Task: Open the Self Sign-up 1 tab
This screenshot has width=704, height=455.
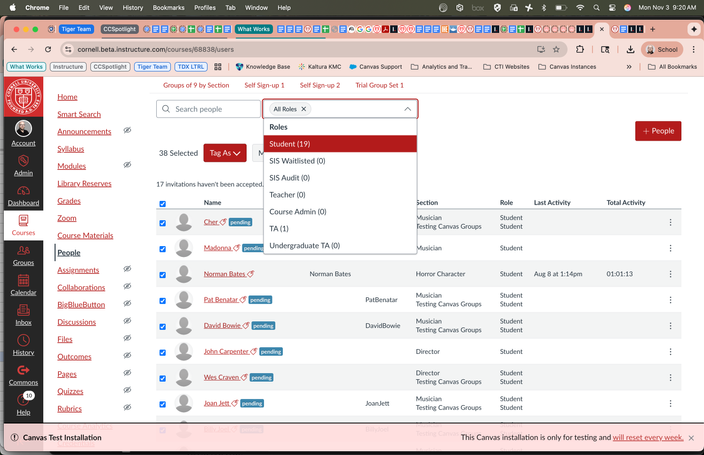Action: [x=264, y=85]
